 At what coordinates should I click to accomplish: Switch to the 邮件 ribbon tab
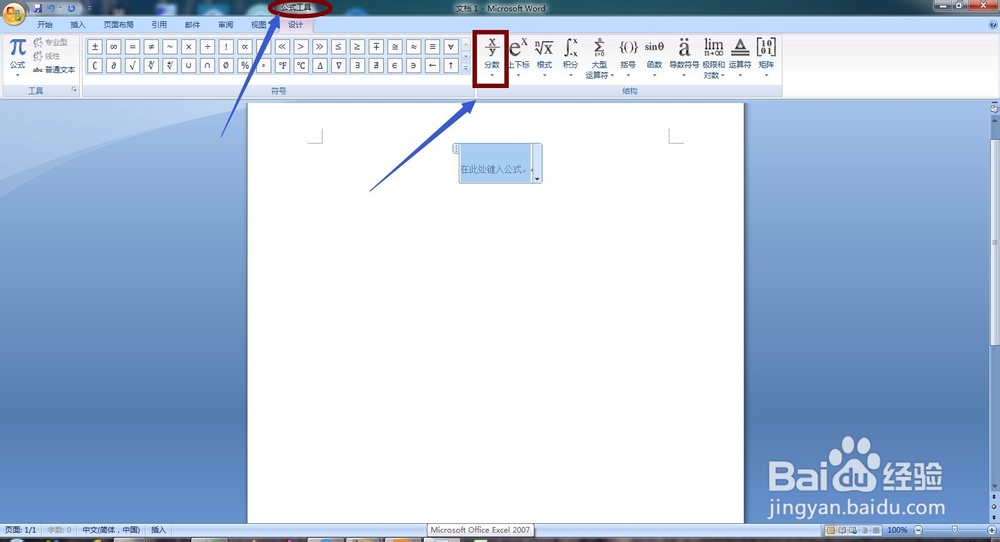coord(193,25)
